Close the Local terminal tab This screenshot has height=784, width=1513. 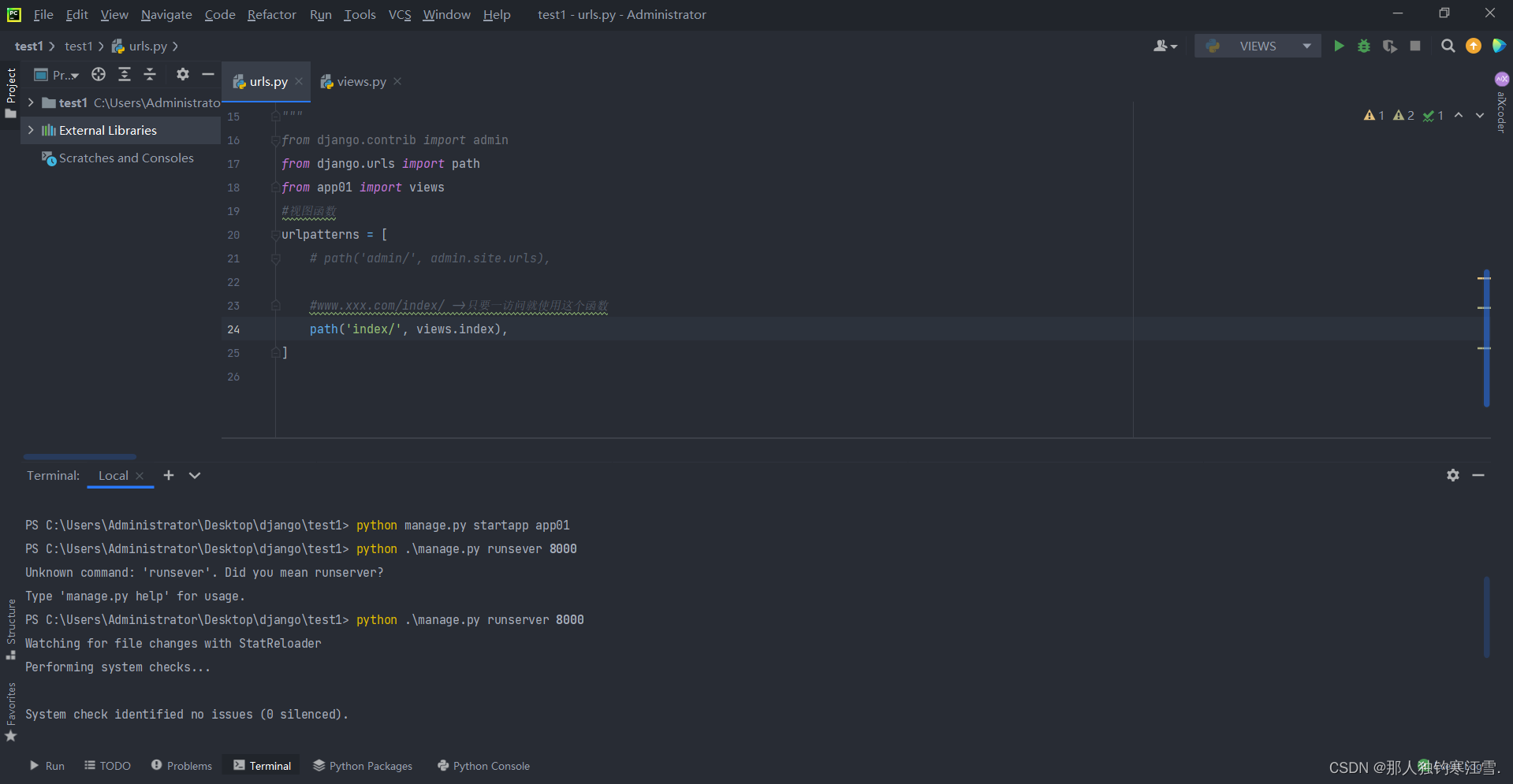[x=140, y=475]
